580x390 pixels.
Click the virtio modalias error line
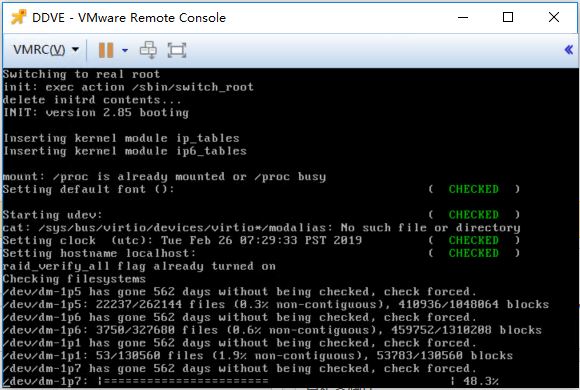coord(262,228)
